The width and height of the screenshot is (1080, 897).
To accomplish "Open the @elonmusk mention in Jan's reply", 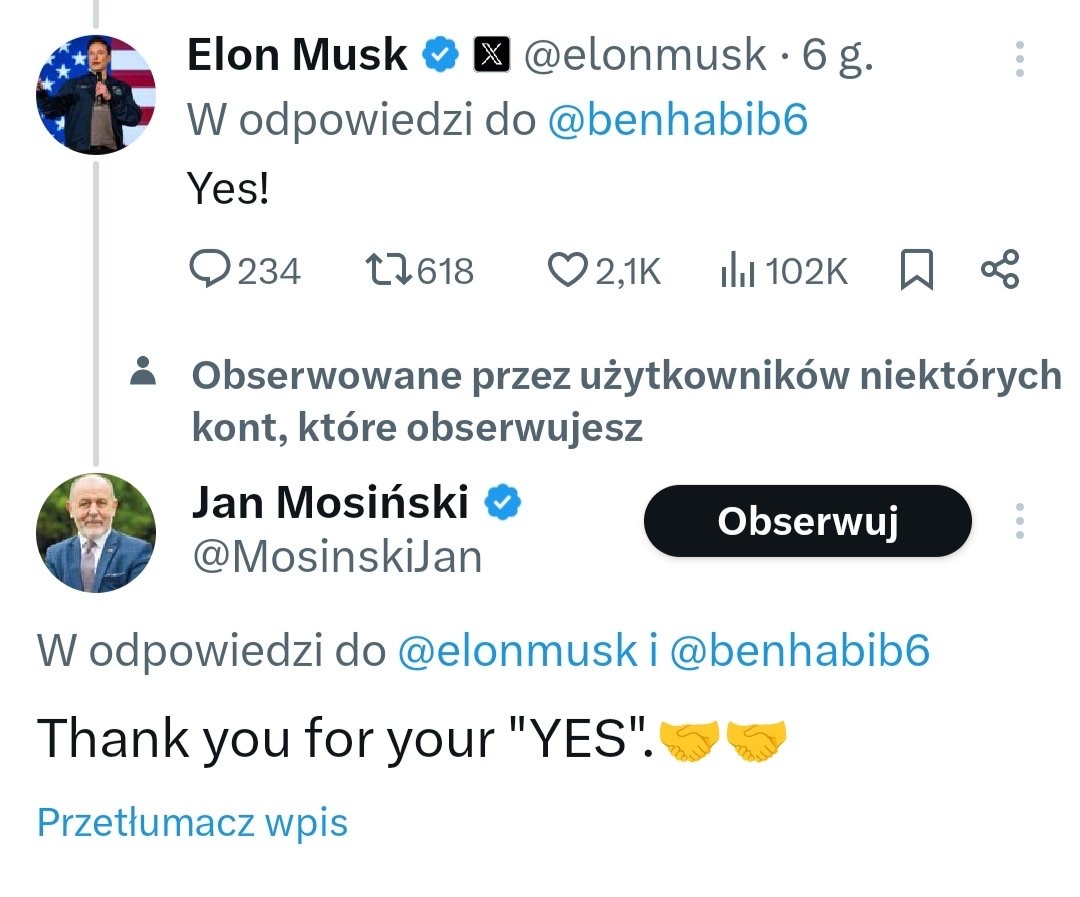I will click(517, 651).
